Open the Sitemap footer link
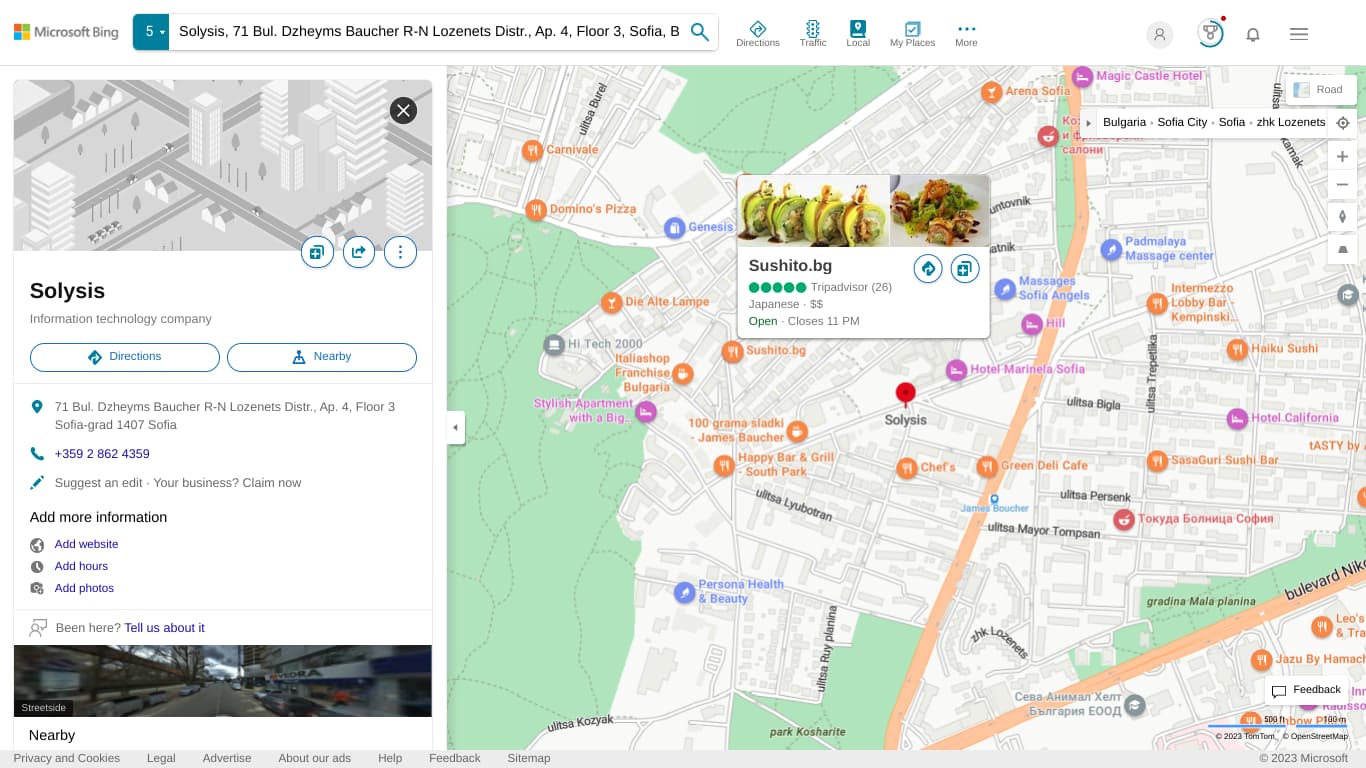 coord(529,758)
